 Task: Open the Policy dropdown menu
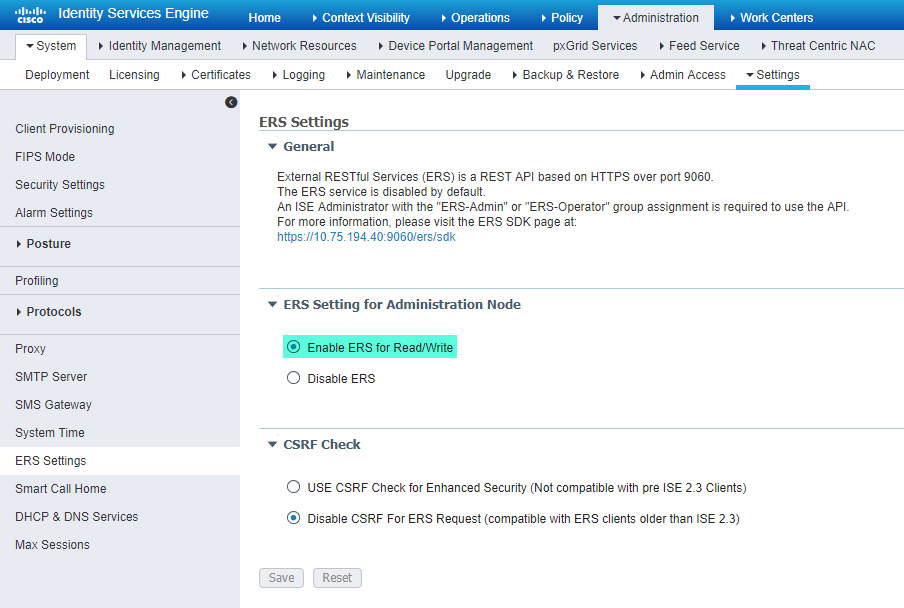[562, 18]
